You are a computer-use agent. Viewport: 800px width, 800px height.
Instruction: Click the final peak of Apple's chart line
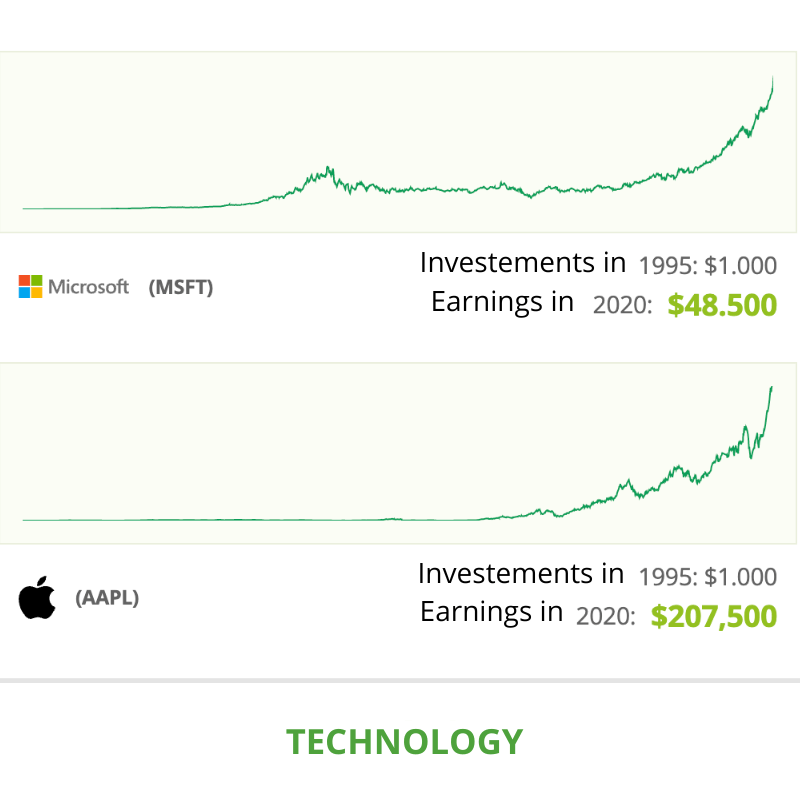pos(771,388)
